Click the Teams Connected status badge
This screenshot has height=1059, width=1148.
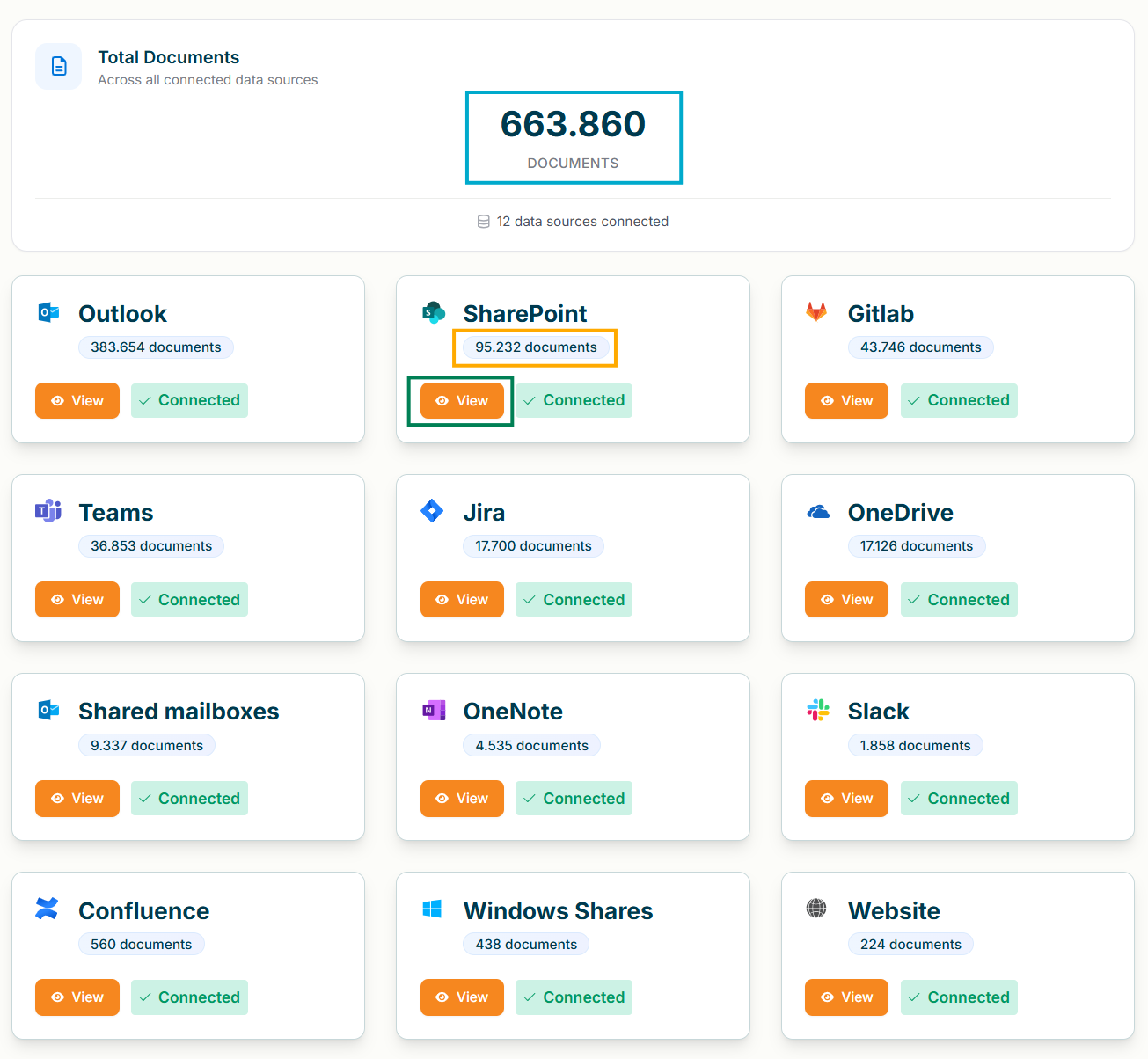189,600
